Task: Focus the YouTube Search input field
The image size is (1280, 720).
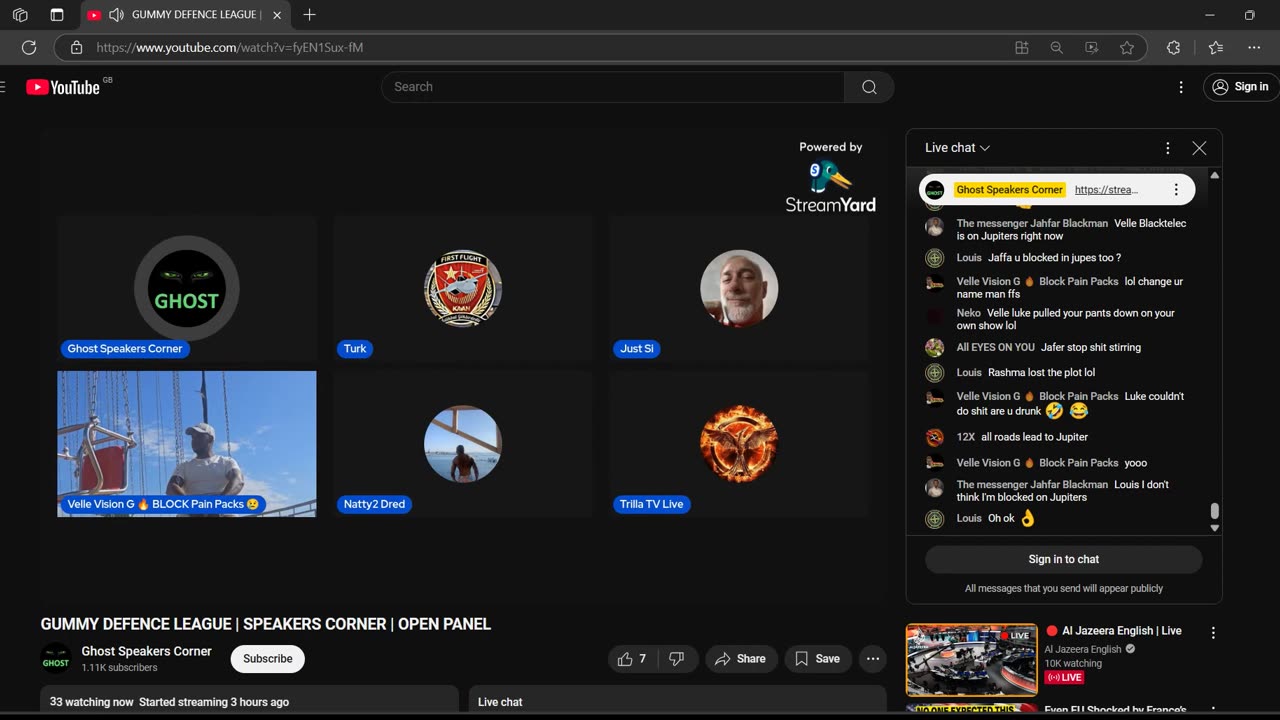Action: (x=613, y=87)
